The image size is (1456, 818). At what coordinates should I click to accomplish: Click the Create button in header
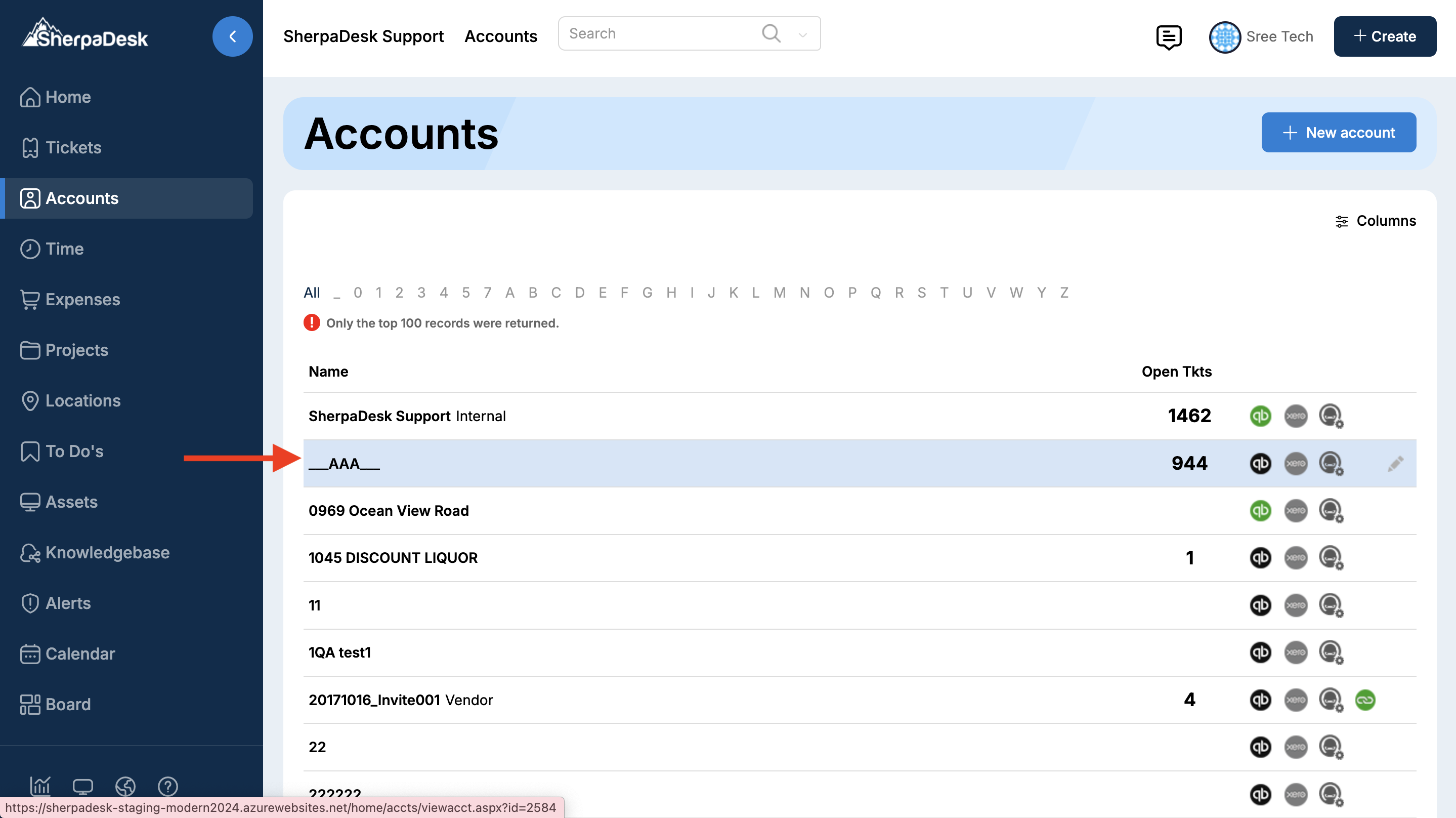click(x=1384, y=36)
